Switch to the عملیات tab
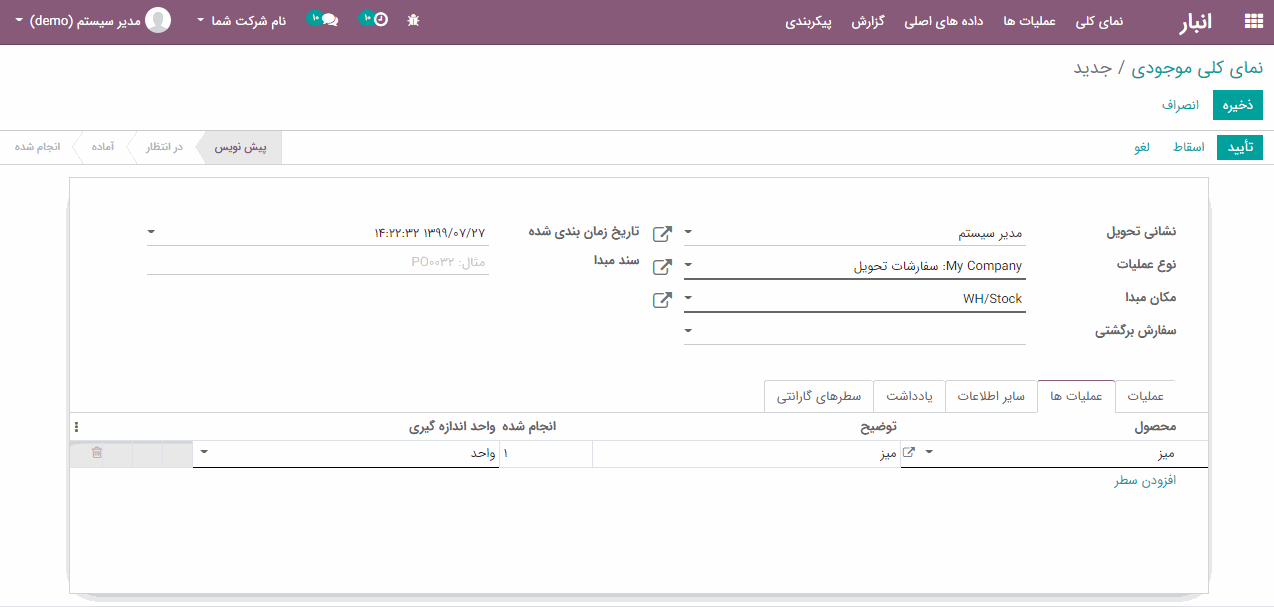1274x607 pixels. click(x=1146, y=396)
